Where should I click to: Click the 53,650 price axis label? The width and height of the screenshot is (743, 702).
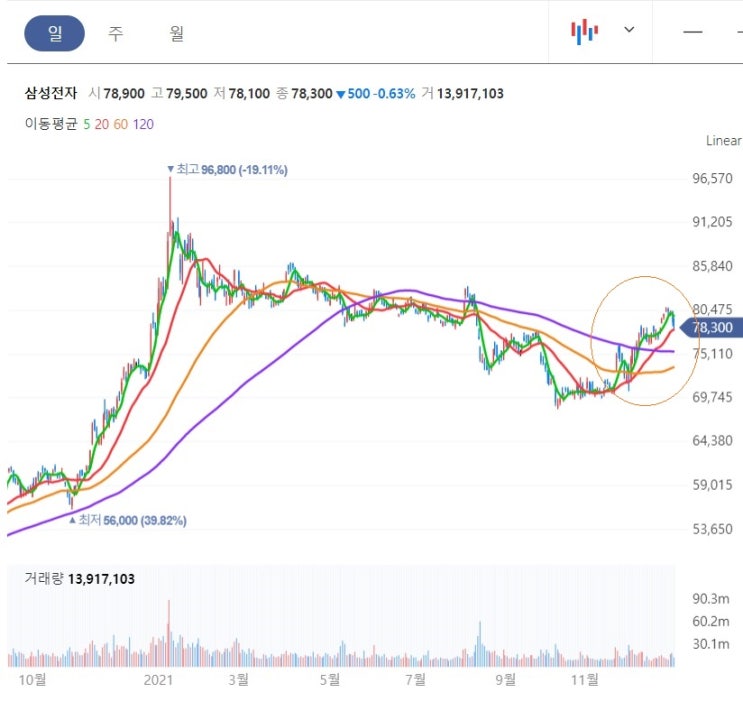coord(712,529)
